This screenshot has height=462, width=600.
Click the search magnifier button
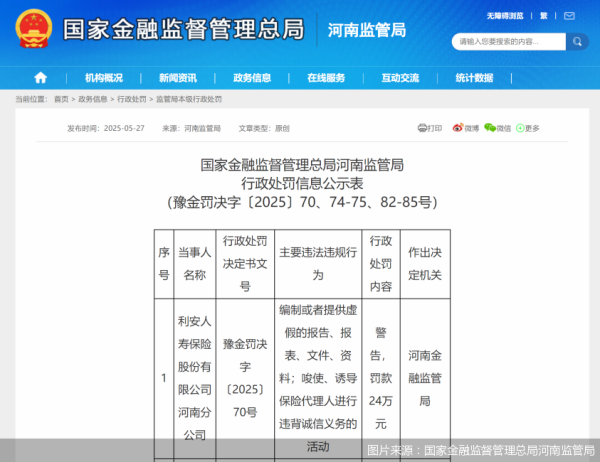point(577,41)
